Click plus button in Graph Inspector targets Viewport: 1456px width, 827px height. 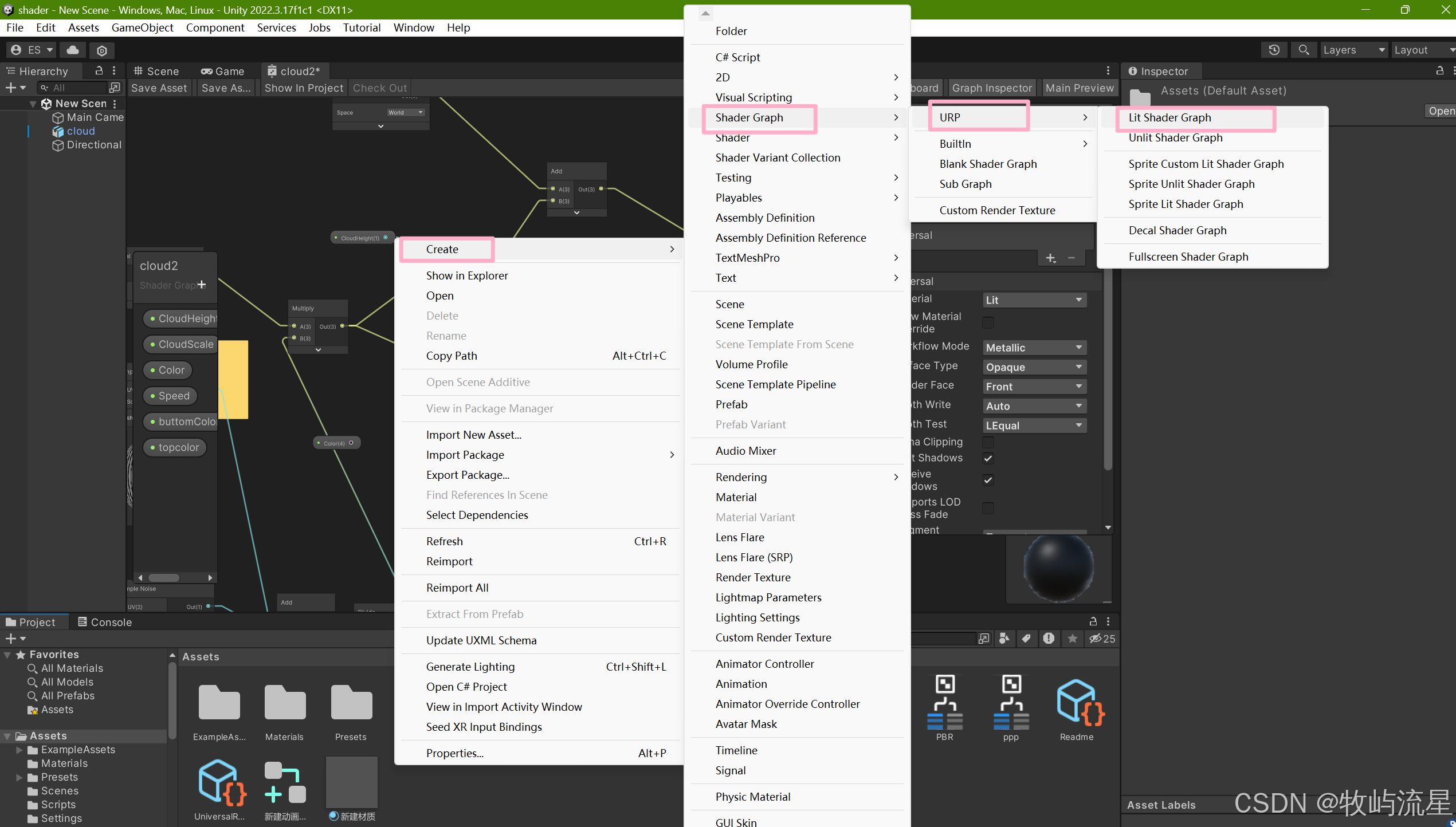point(1050,258)
